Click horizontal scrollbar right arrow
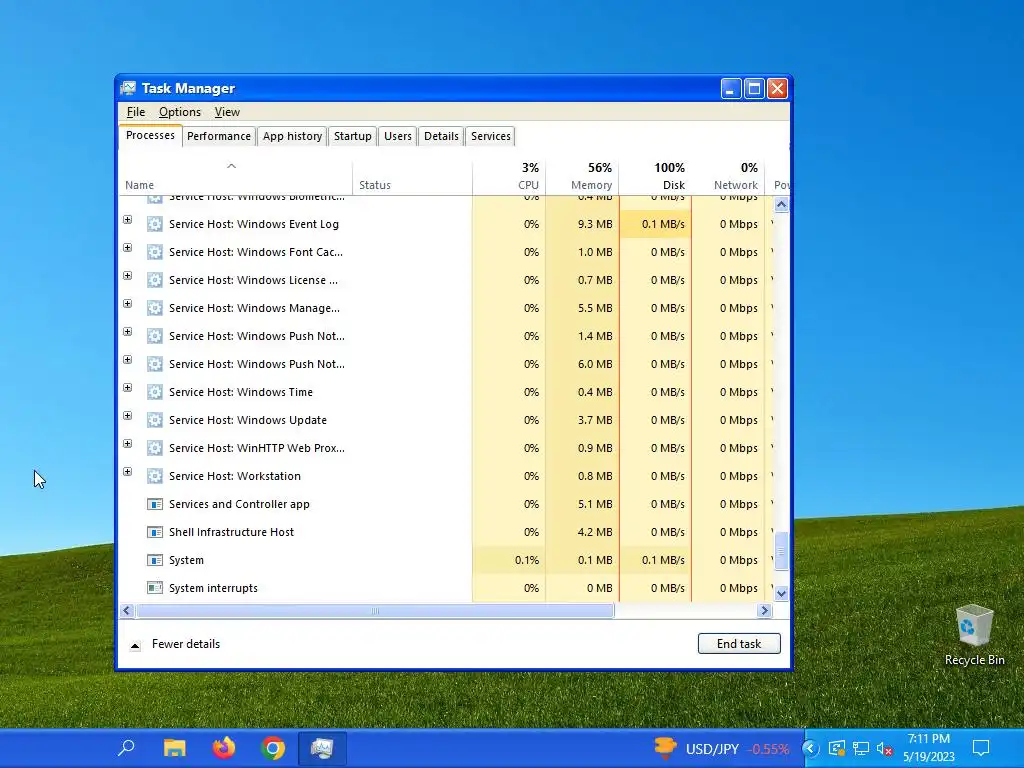 (x=764, y=611)
